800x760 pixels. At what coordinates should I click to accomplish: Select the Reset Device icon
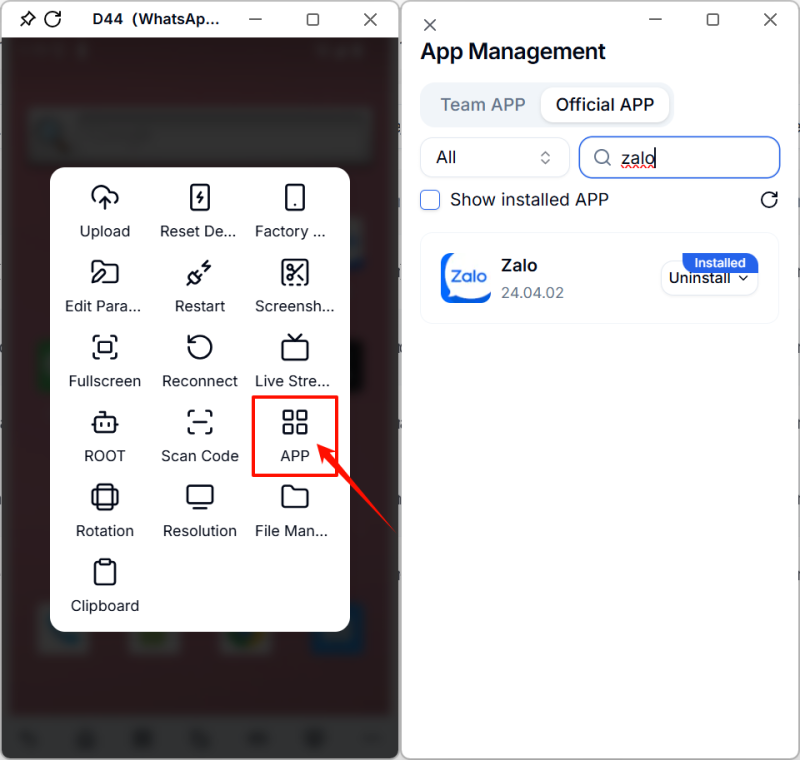[200, 197]
